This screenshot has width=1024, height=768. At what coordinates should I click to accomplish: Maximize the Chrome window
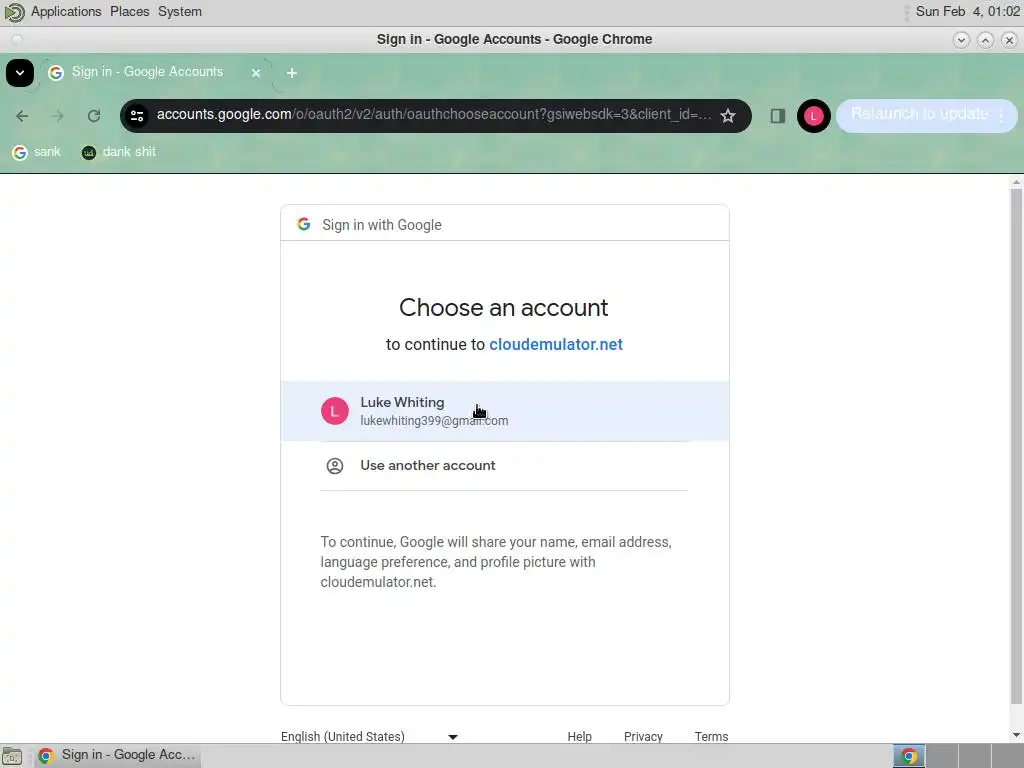point(985,40)
